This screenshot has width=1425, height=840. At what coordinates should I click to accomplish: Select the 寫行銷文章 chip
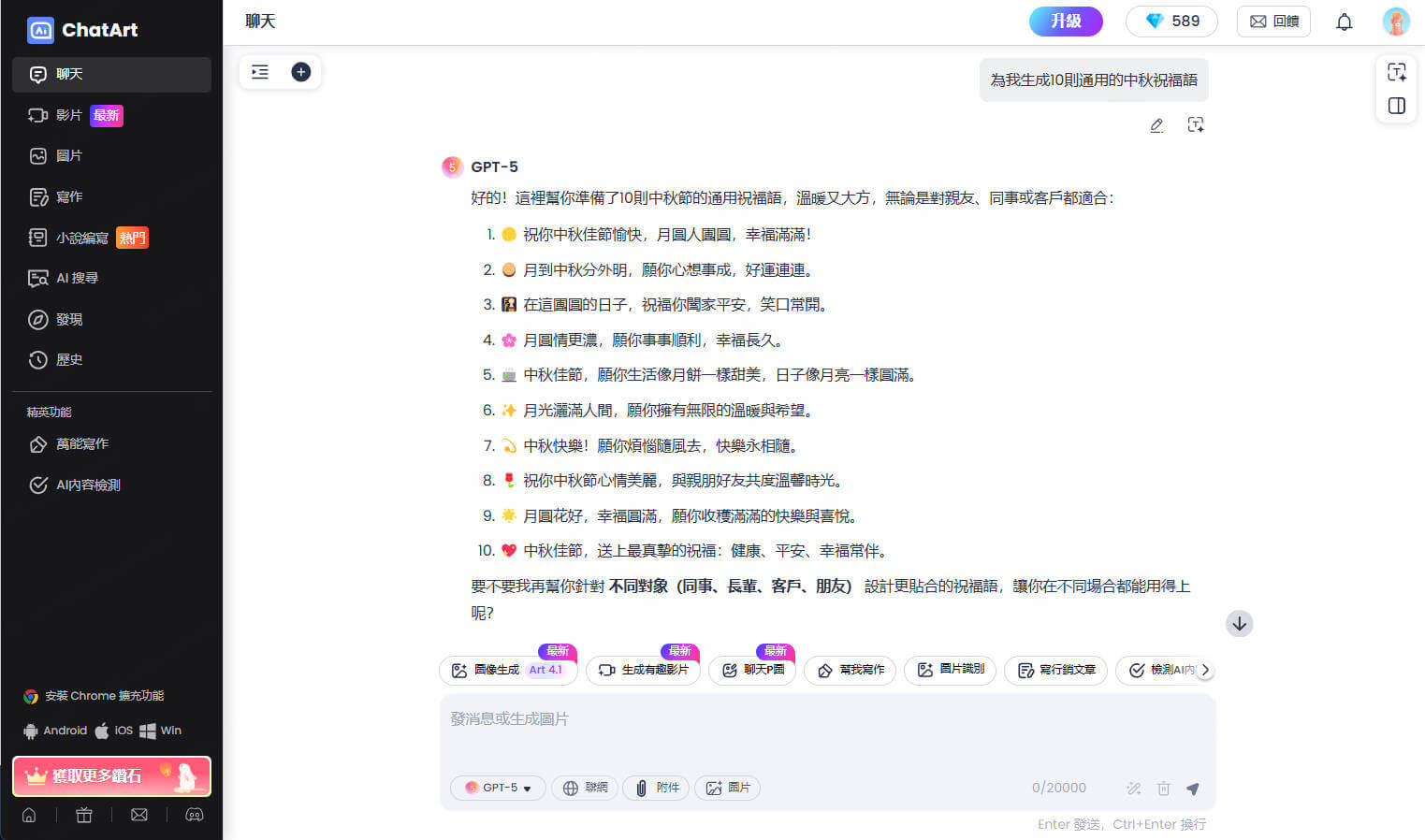1056,671
